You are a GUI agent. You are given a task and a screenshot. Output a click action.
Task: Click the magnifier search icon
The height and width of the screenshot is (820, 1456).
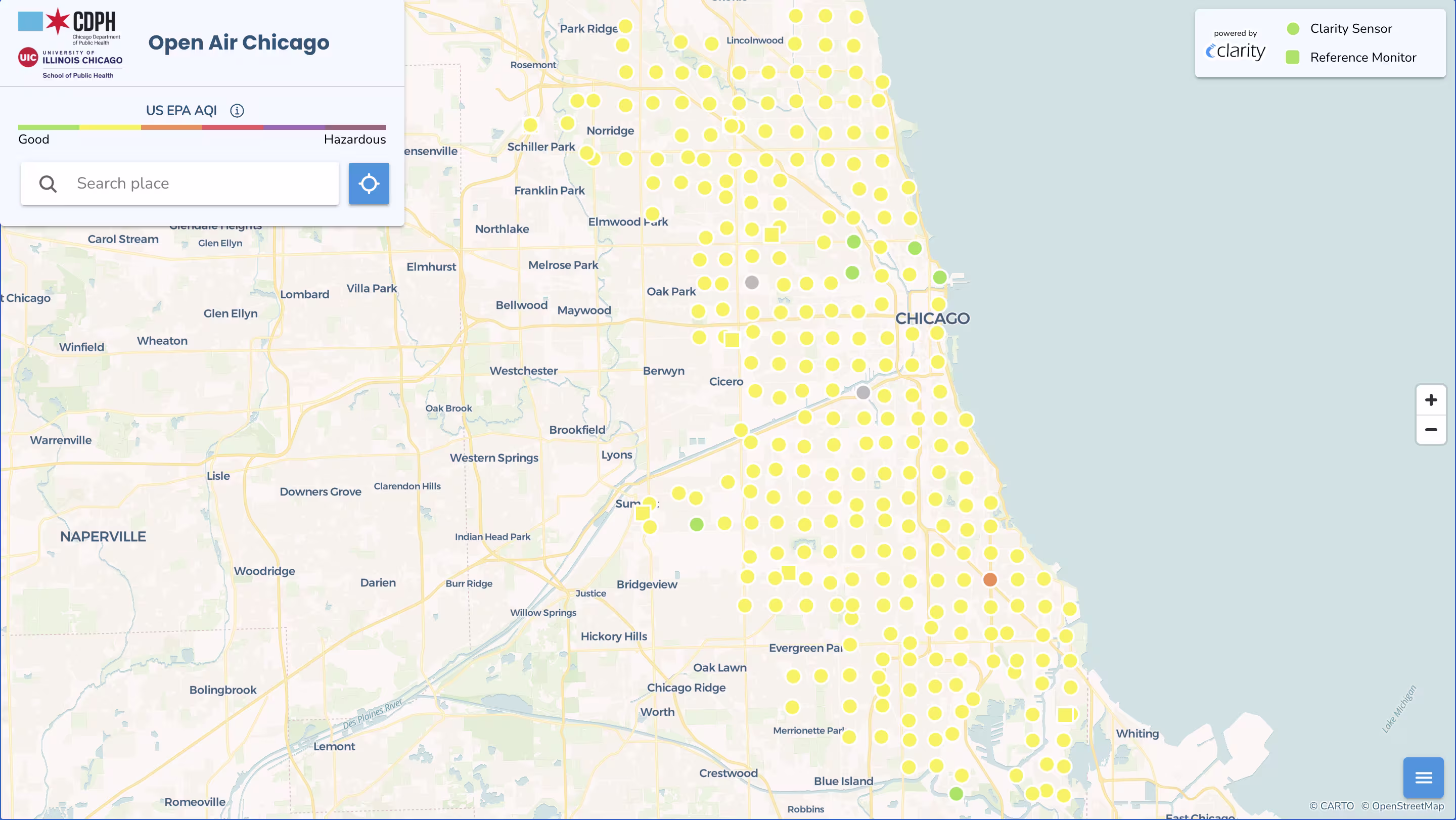pyautogui.click(x=48, y=184)
